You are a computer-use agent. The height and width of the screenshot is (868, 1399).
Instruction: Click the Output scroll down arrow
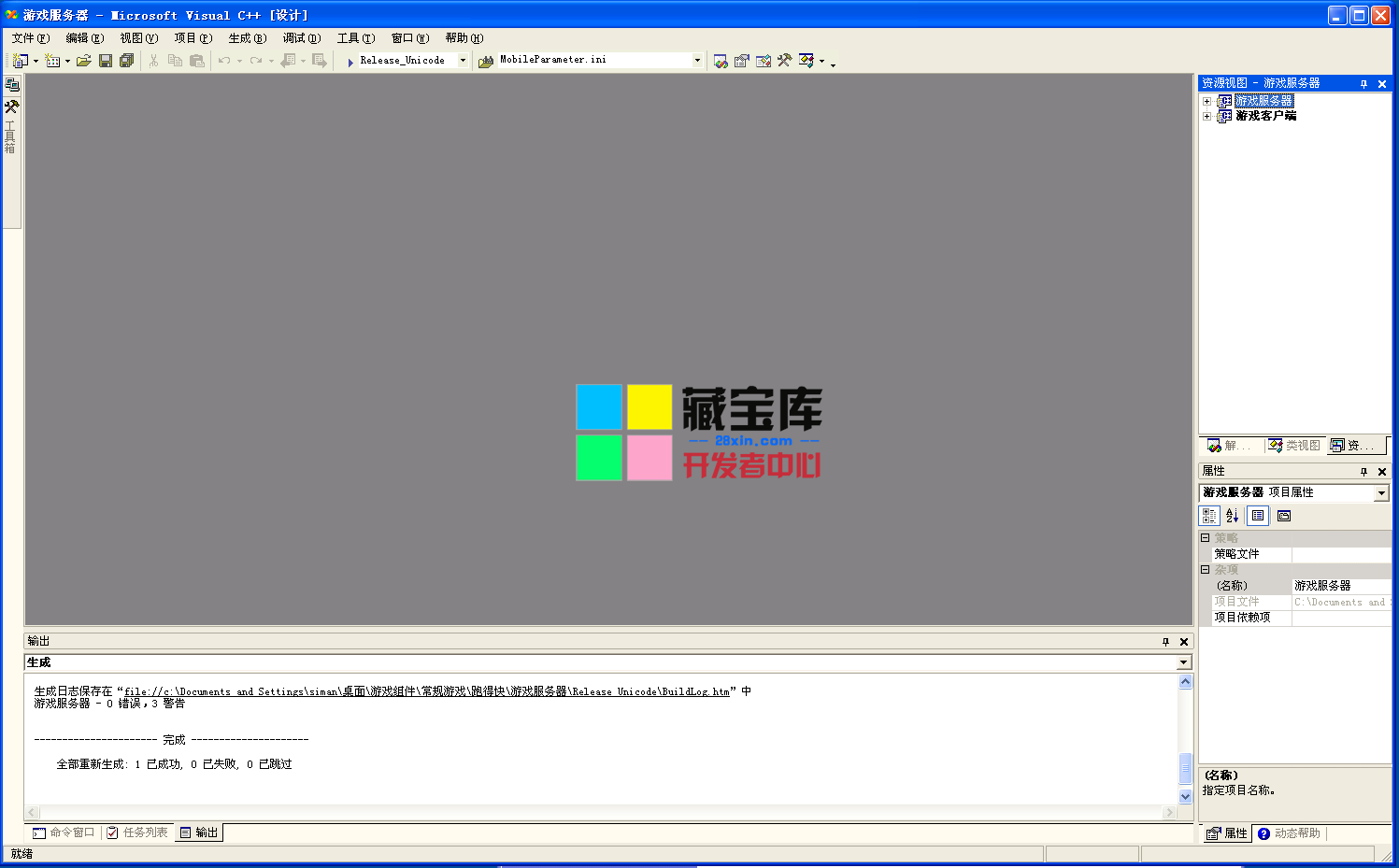(x=1185, y=797)
